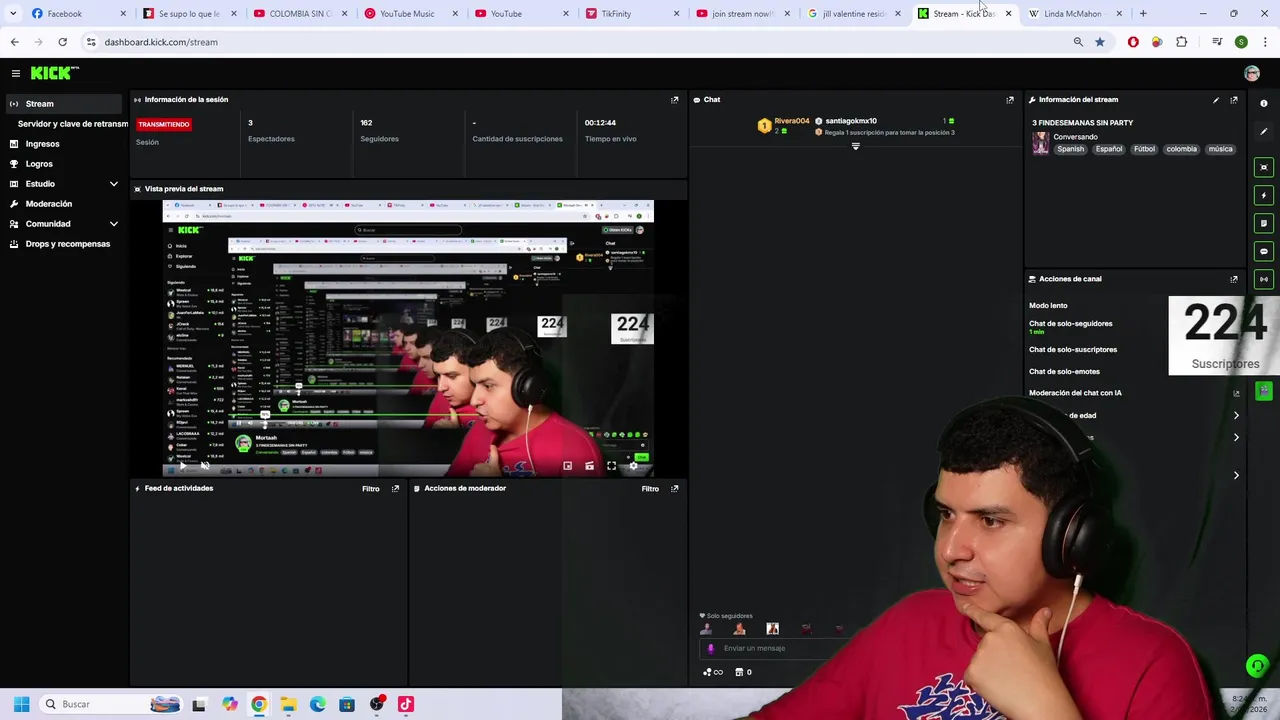Expand the row below edad in channel actions

click(1236, 437)
